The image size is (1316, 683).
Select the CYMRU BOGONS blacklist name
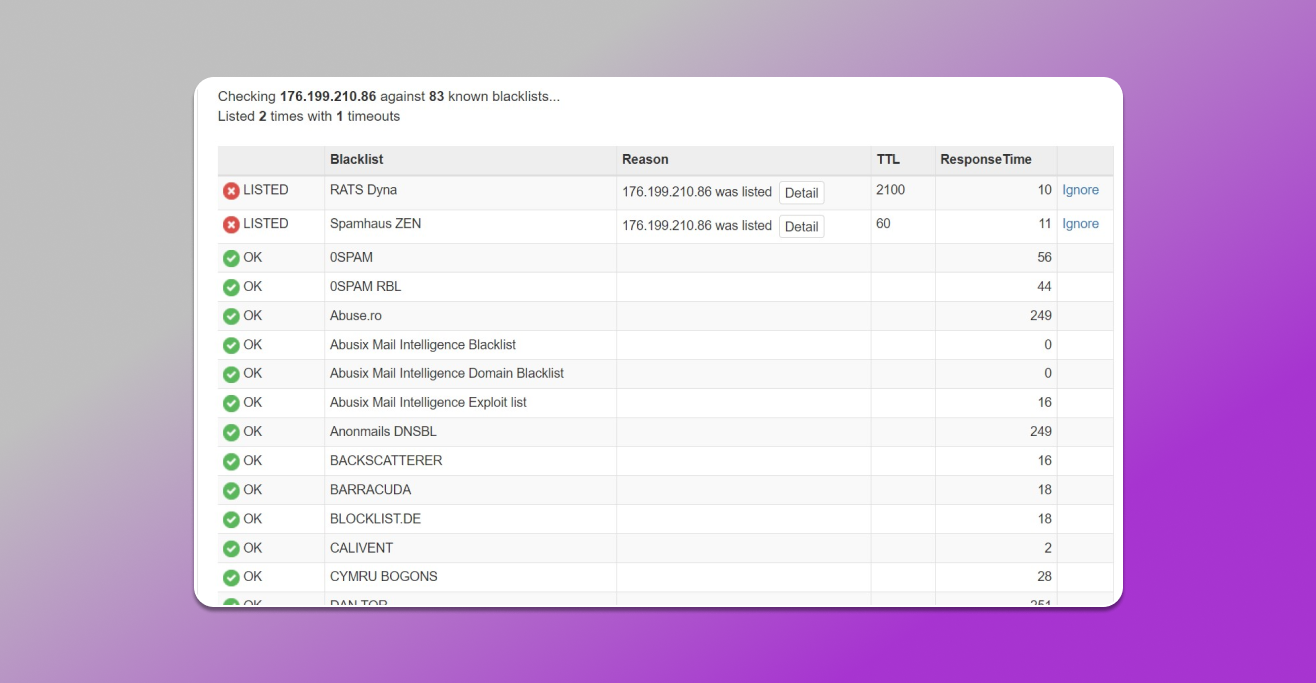click(384, 576)
